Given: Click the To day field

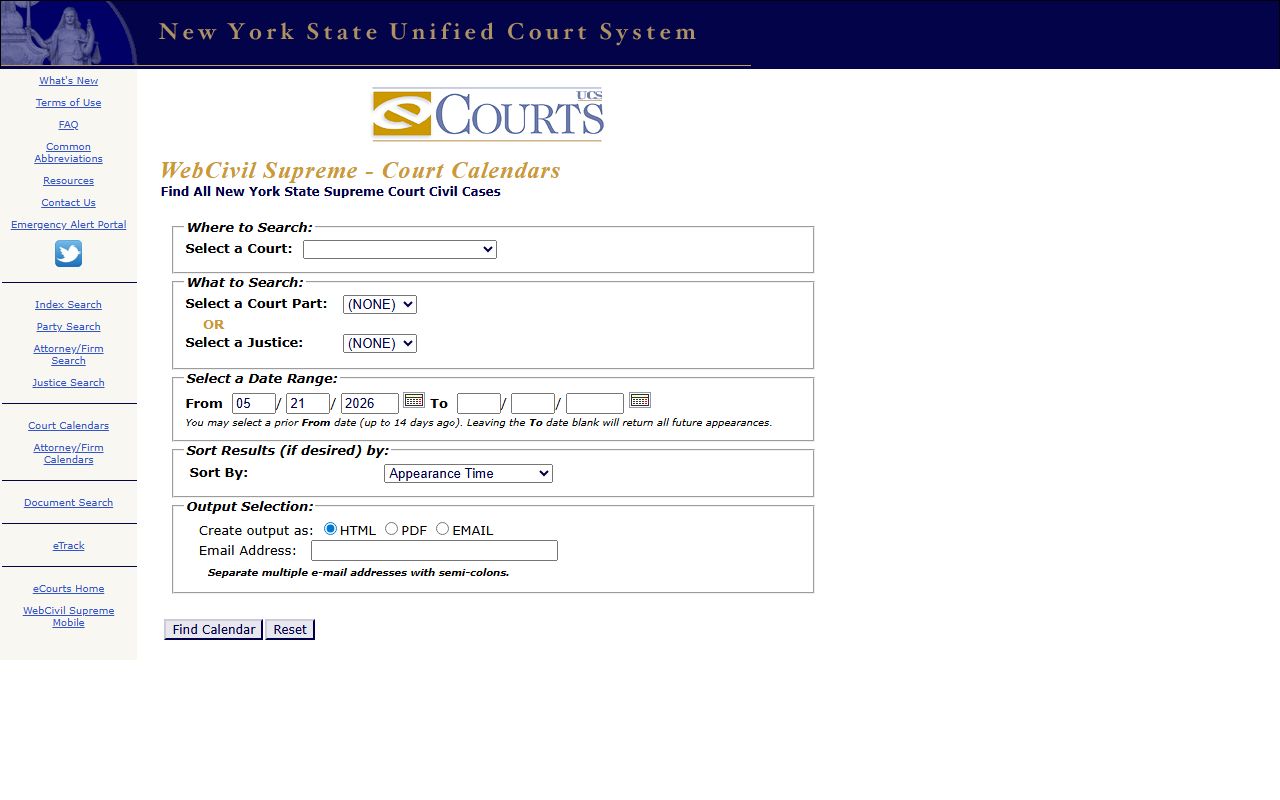Looking at the screenshot, I should 533,403.
